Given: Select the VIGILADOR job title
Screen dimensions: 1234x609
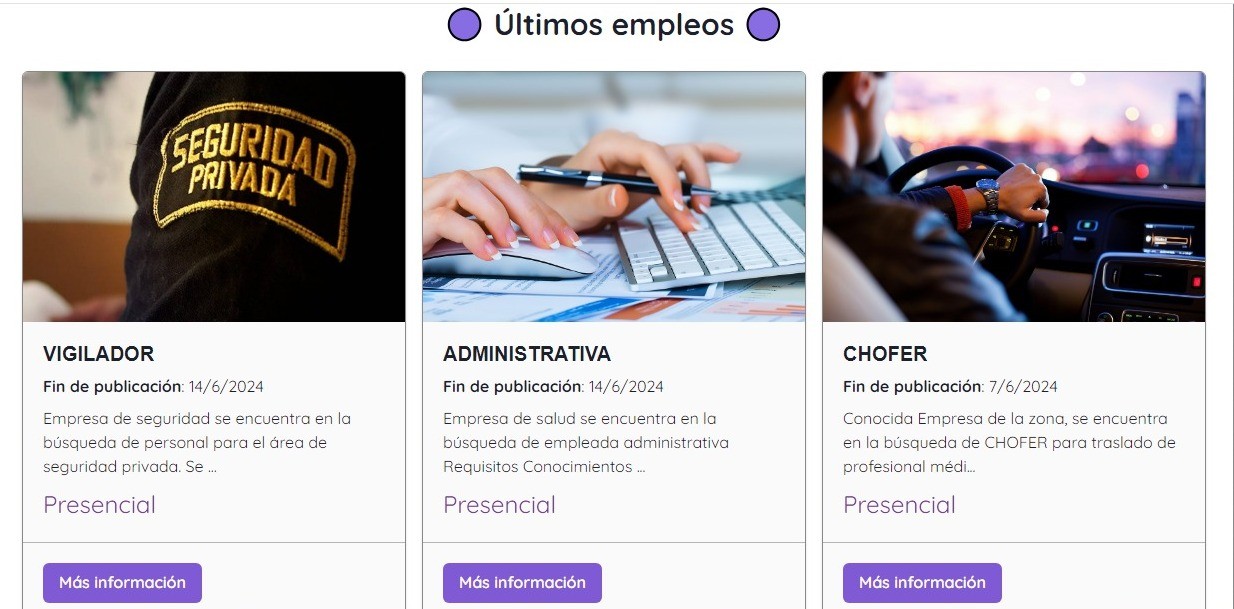Looking at the screenshot, I should 98,354.
